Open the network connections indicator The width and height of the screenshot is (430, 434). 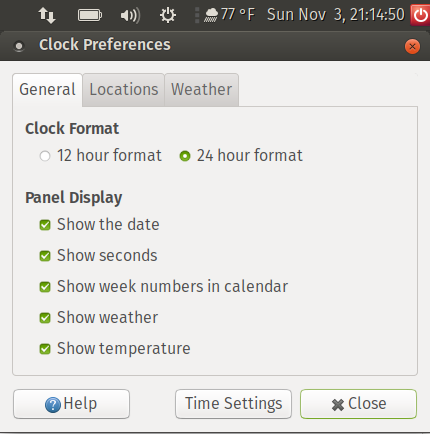46,15
